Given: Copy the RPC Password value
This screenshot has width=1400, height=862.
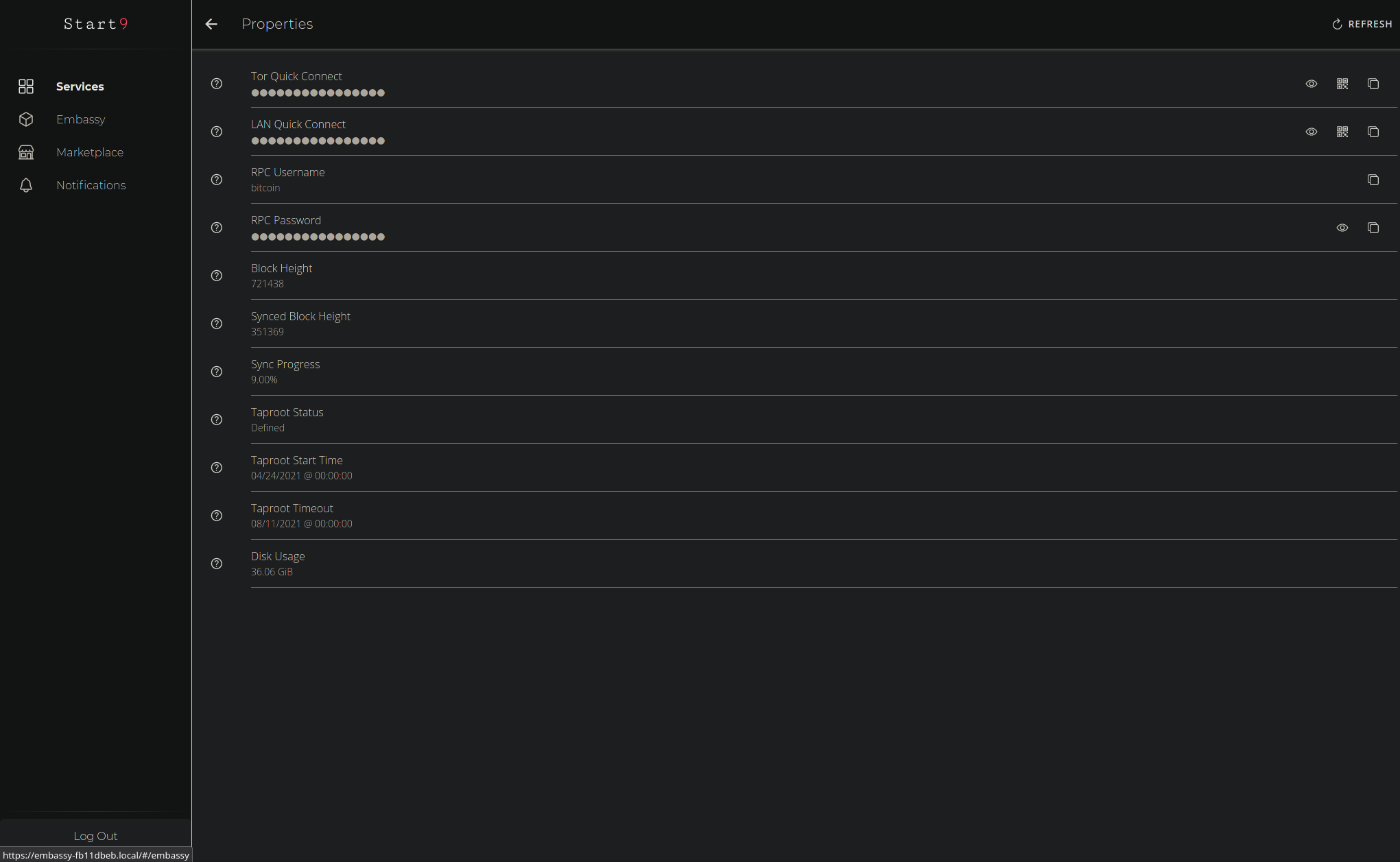Looking at the screenshot, I should pyautogui.click(x=1373, y=228).
